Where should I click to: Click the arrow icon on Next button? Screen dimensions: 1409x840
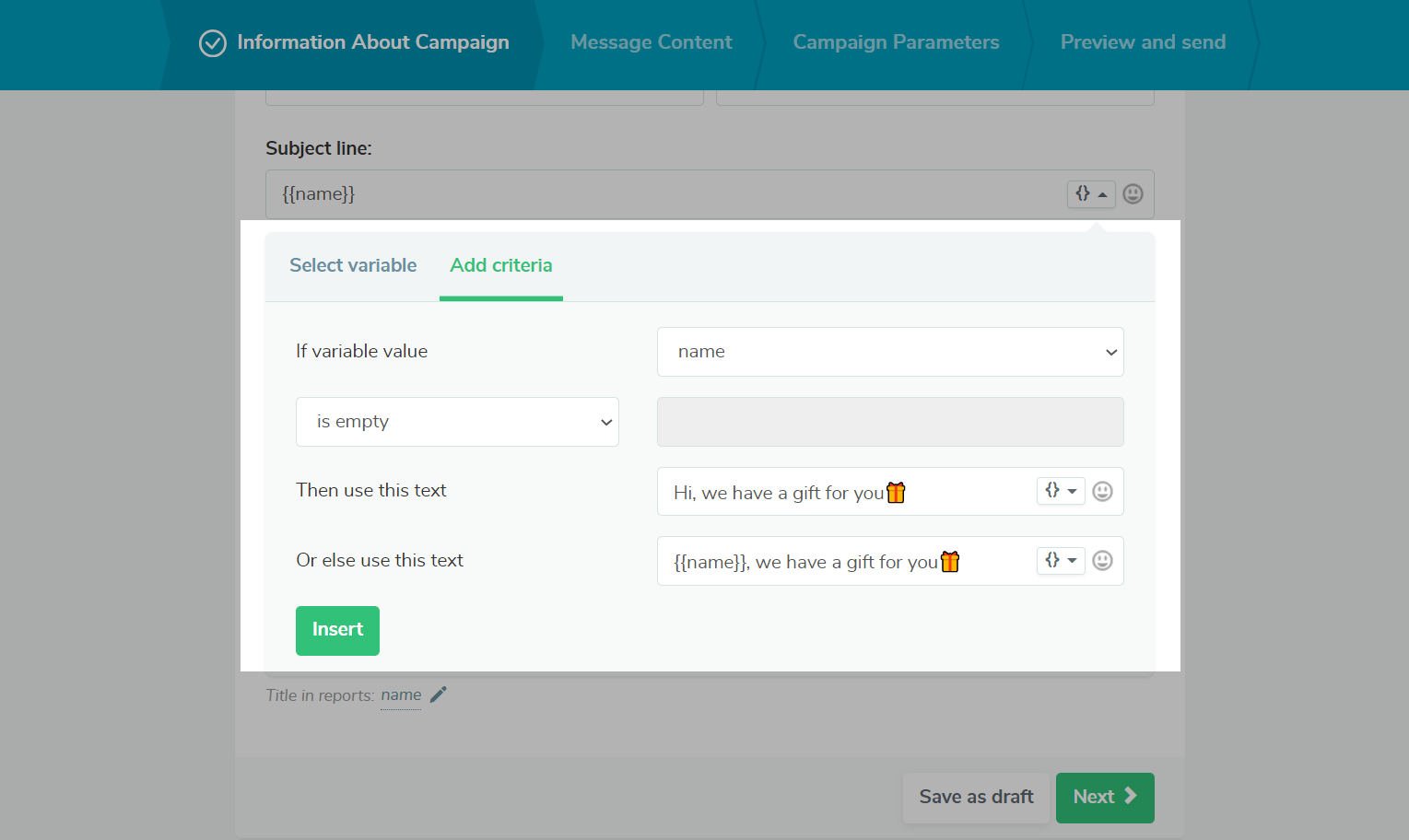(1131, 796)
